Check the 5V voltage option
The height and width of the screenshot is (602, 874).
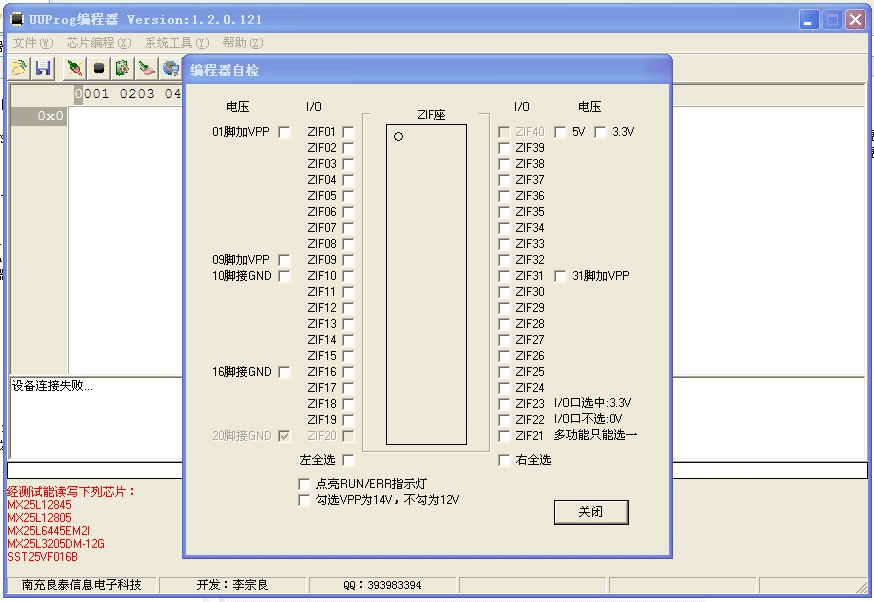click(x=560, y=132)
